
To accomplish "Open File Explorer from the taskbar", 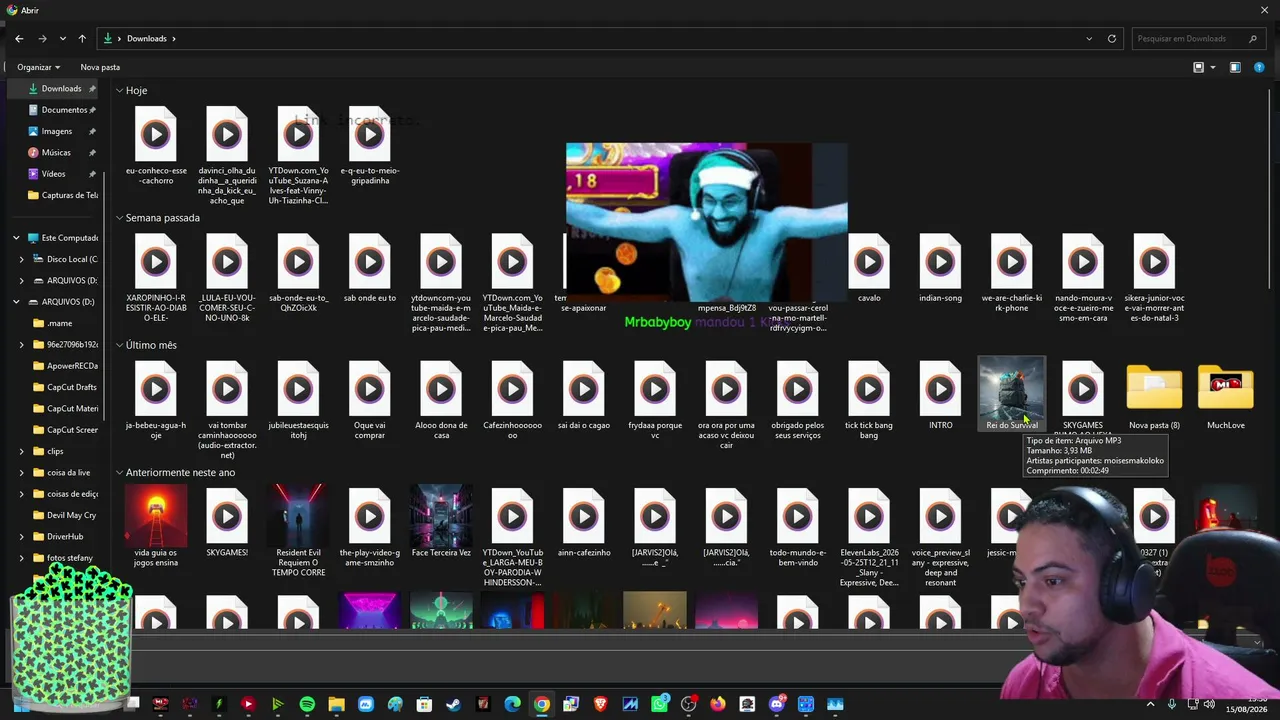I will pos(336,704).
